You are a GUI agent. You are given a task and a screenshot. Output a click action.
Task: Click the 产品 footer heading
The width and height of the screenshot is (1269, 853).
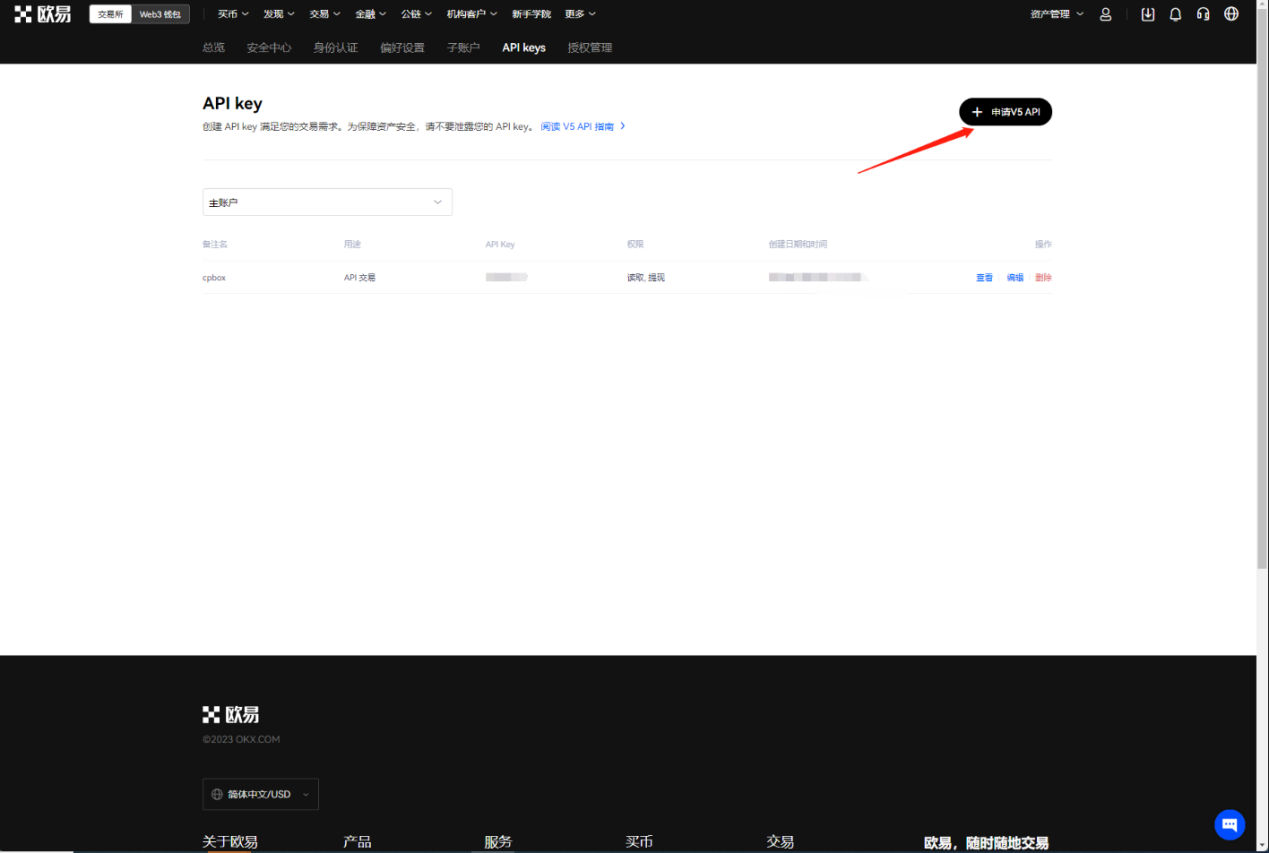tap(357, 842)
